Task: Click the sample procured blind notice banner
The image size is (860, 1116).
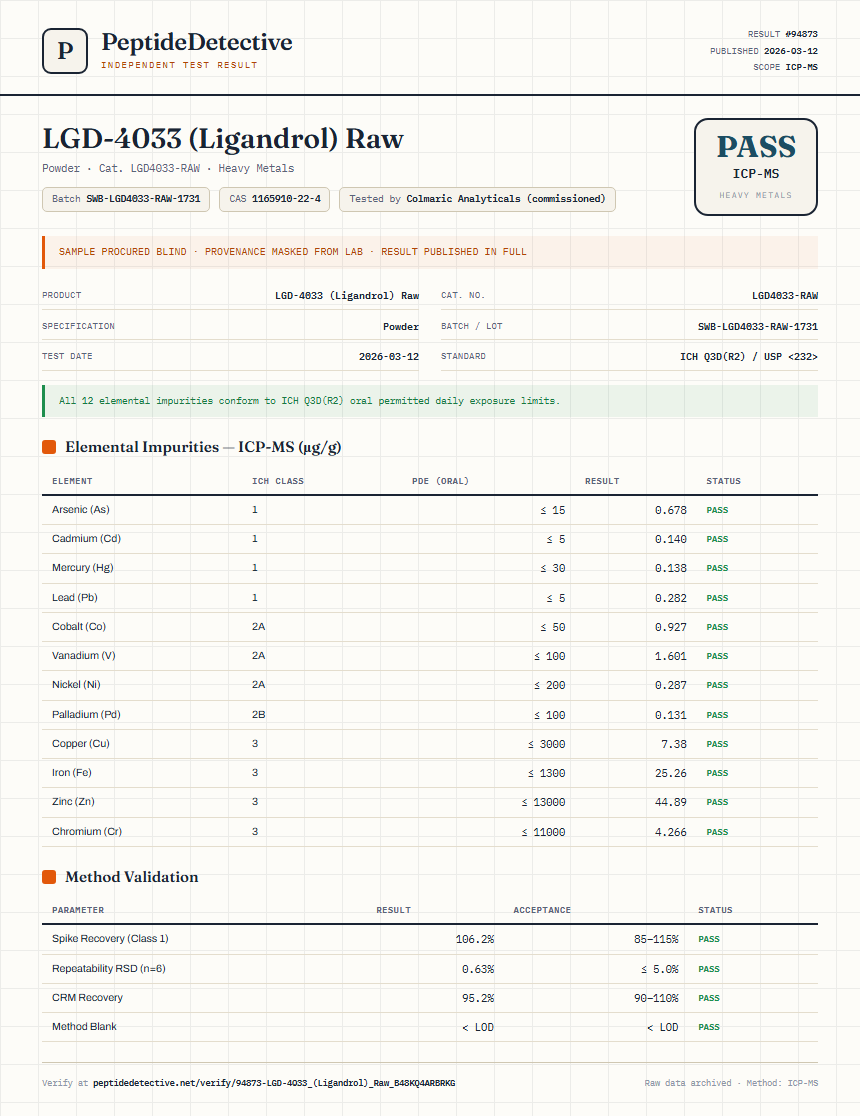Action: (x=430, y=252)
